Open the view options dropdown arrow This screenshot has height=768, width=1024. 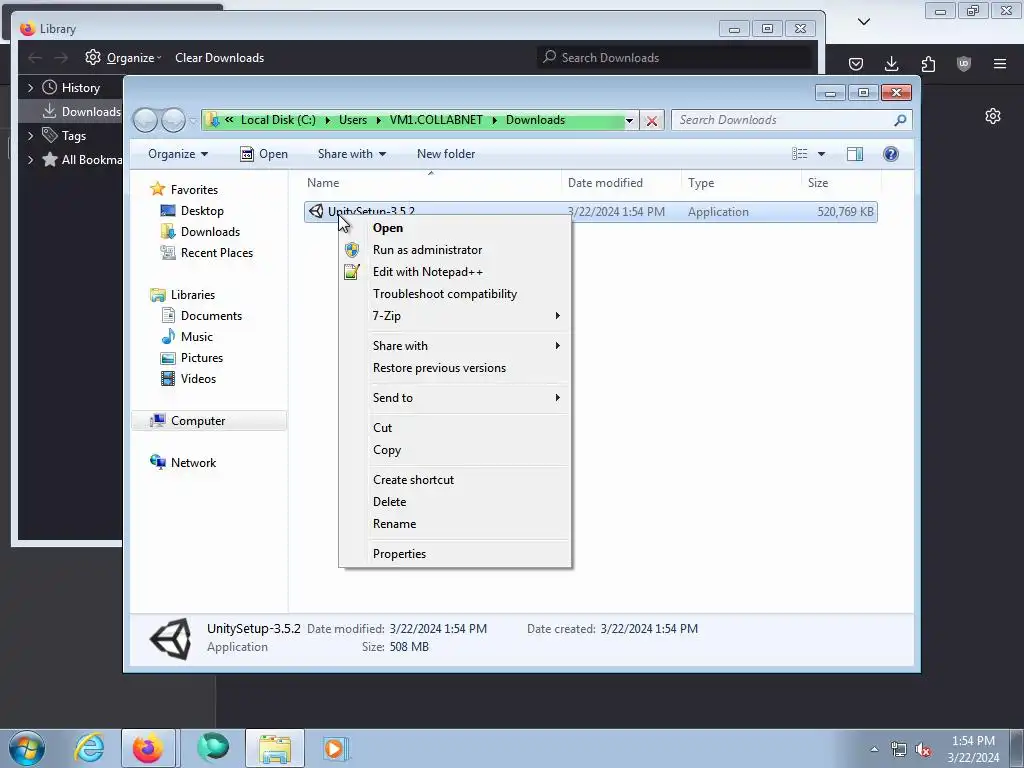pyautogui.click(x=822, y=154)
